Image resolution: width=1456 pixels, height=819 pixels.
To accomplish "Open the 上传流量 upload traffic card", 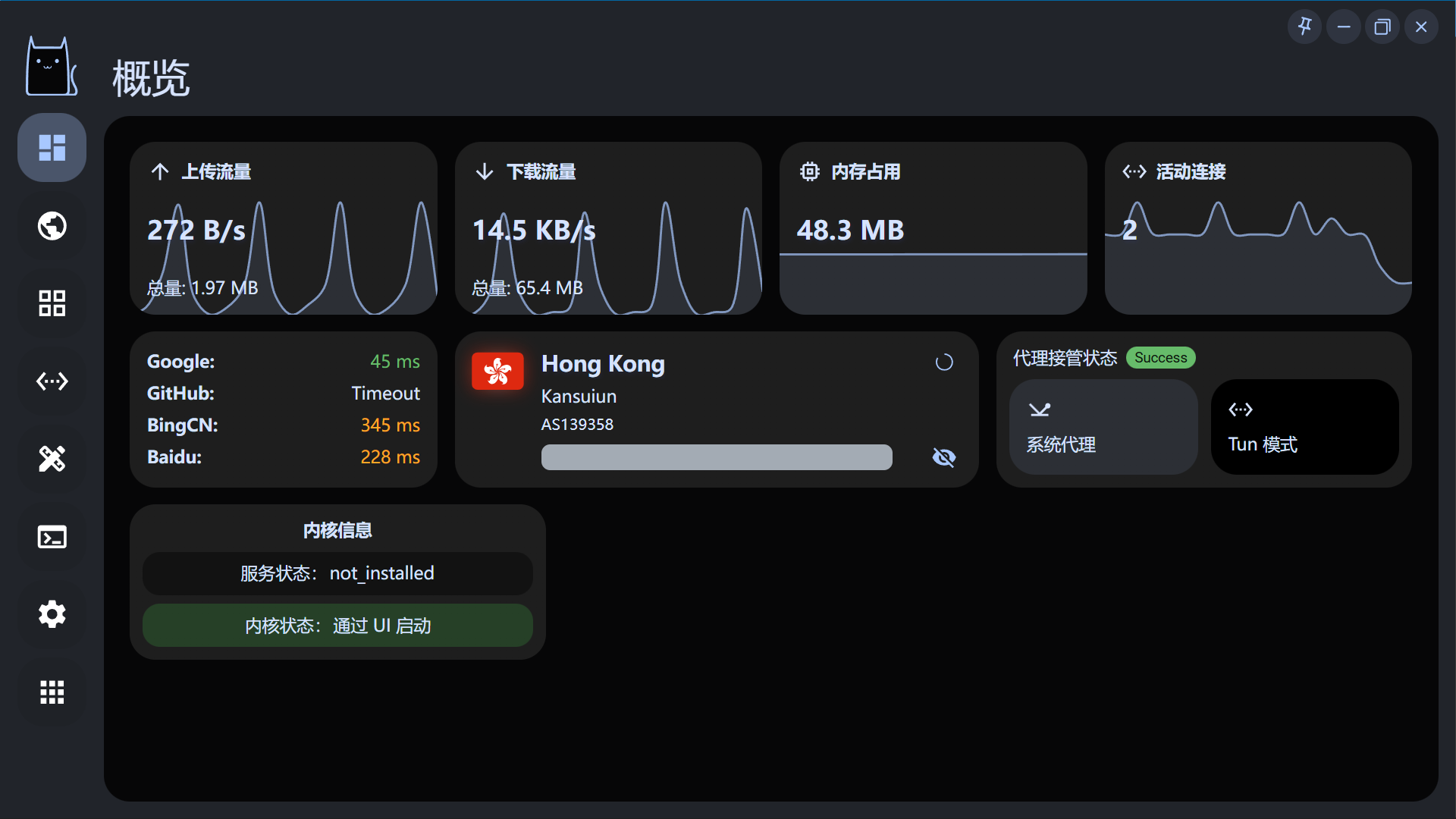I will [x=283, y=227].
